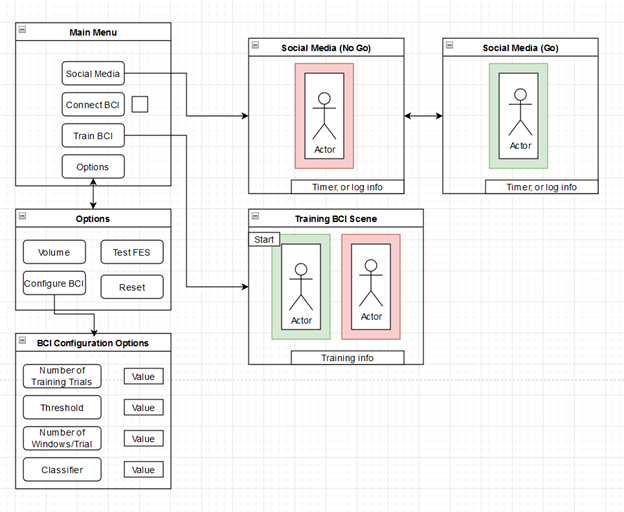The image size is (624, 512).
Task: Collapse the Social Media (Go) container
Action: [449, 46]
